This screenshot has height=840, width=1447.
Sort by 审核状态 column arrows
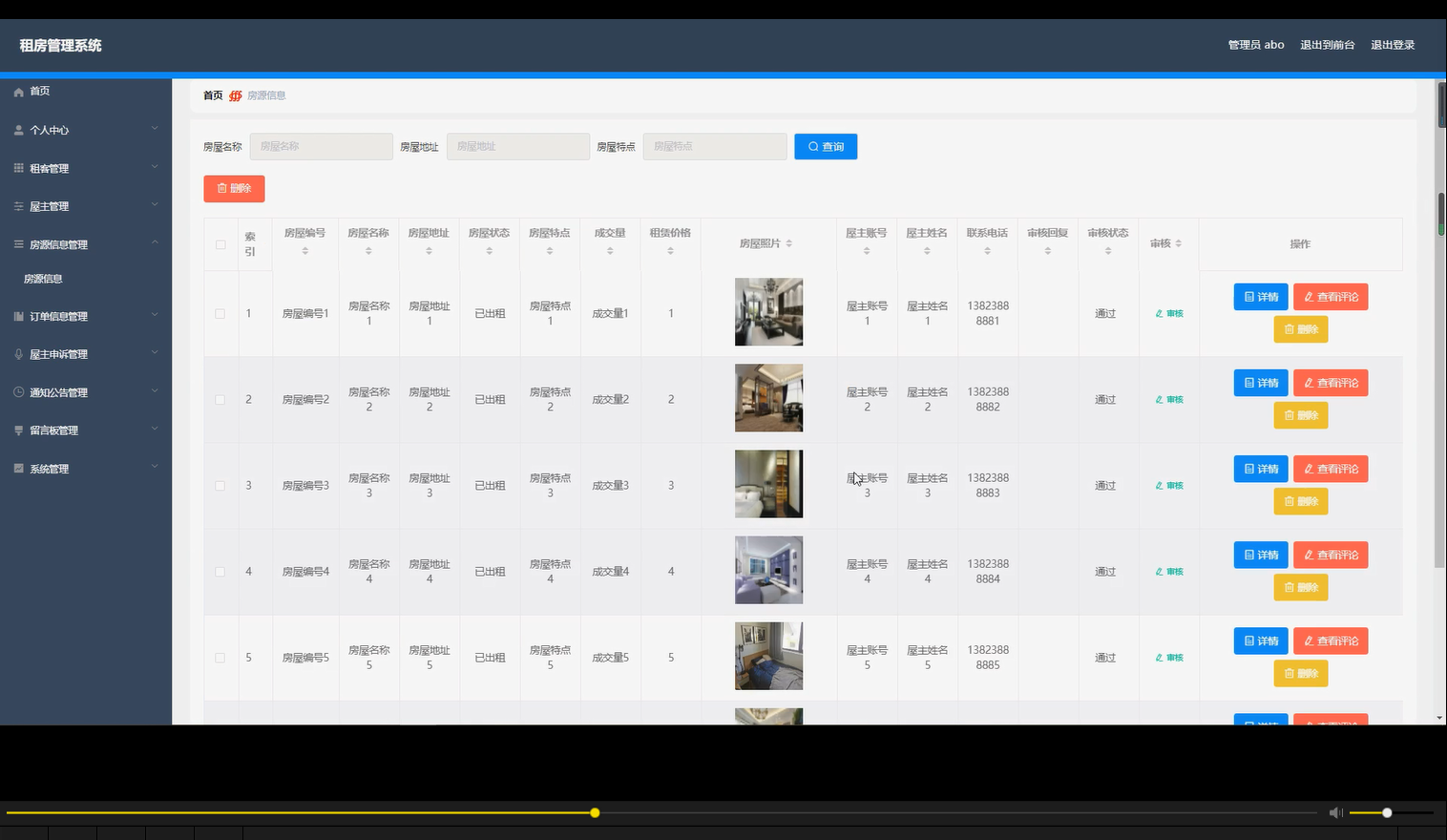click(x=1107, y=251)
